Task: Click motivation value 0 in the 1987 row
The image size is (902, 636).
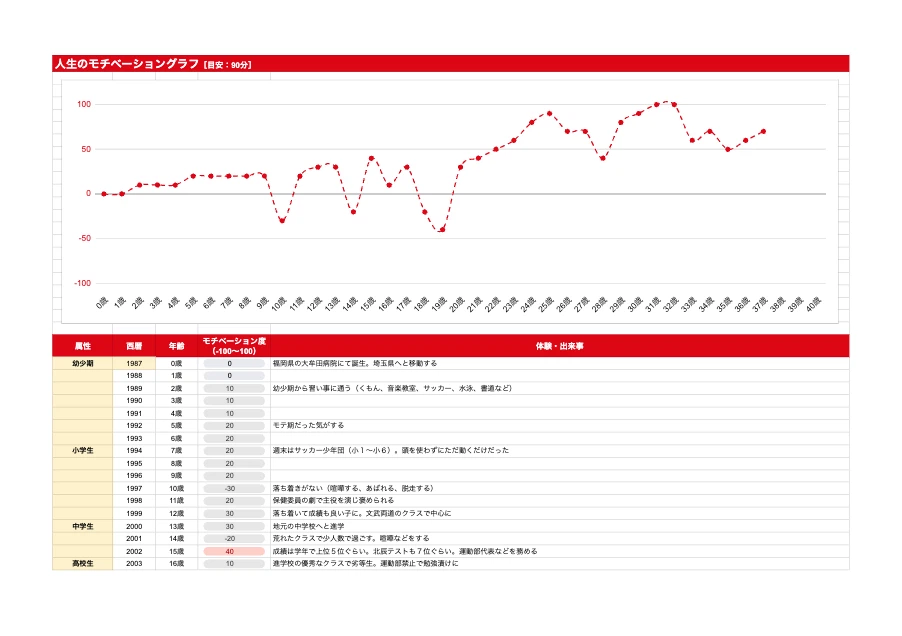Action: pos(234,363)
